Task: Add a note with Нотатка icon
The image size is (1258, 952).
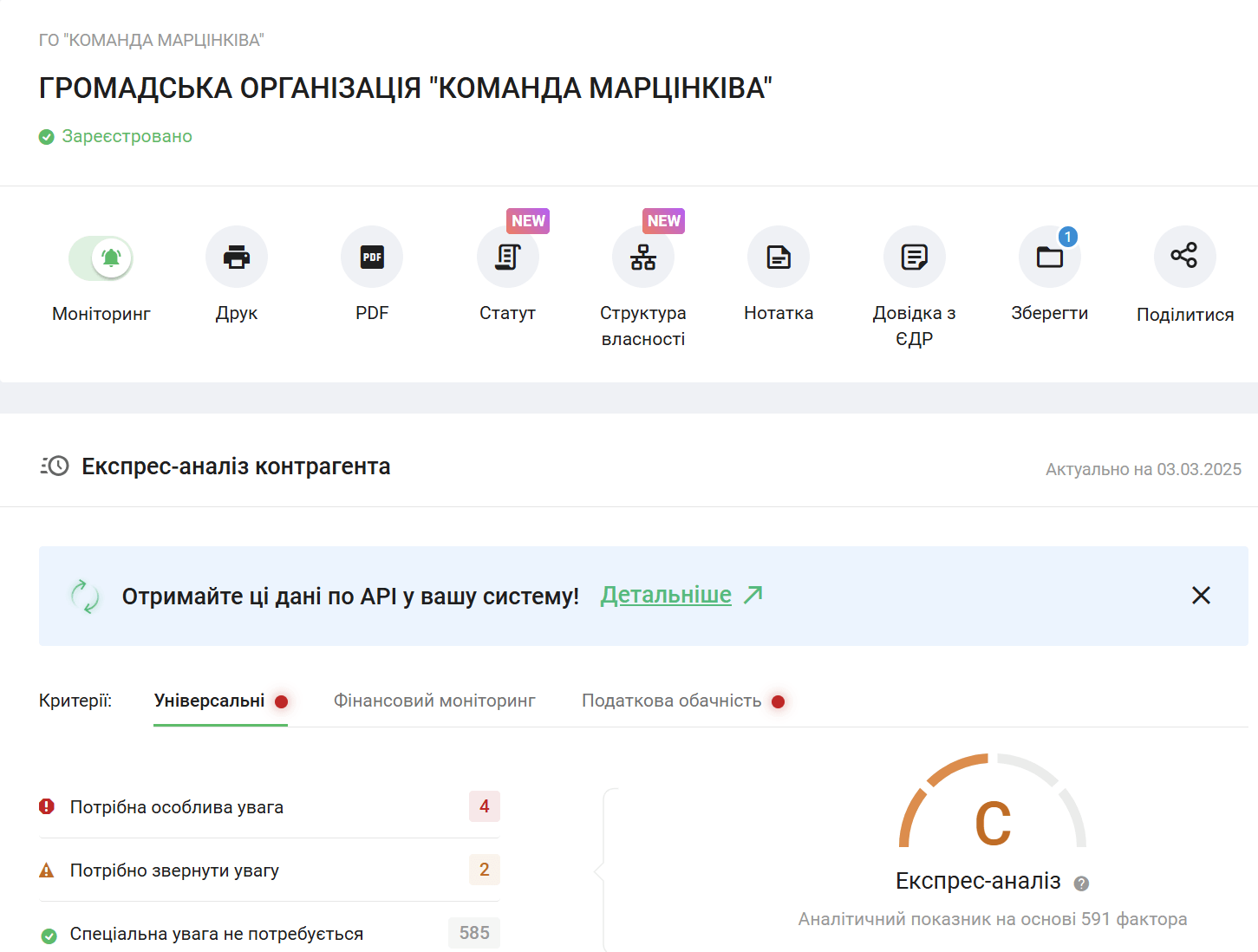Action: point(779,257)
